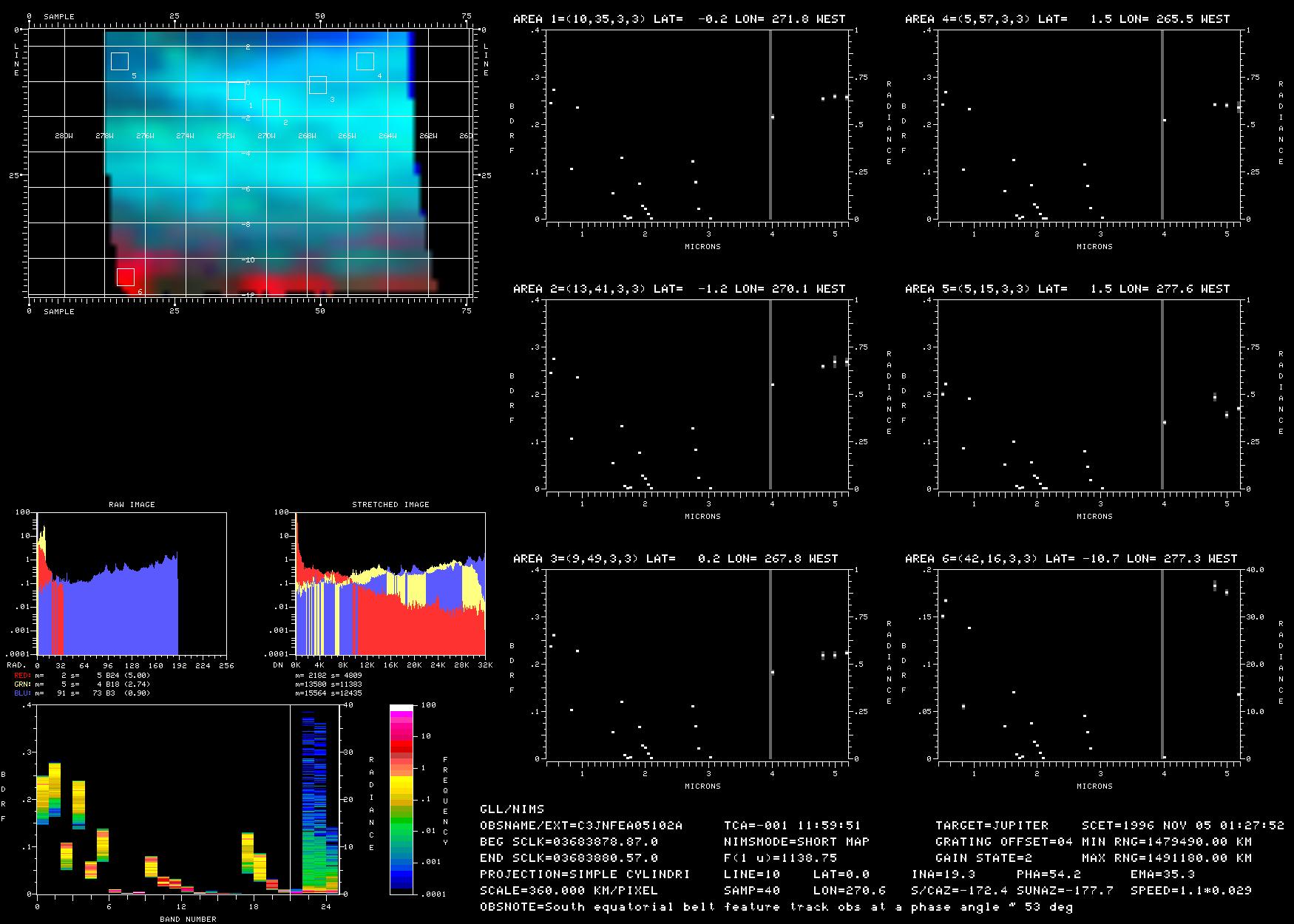
Task: Click the '280W' longitude label on map
Action: click(64, 136)
